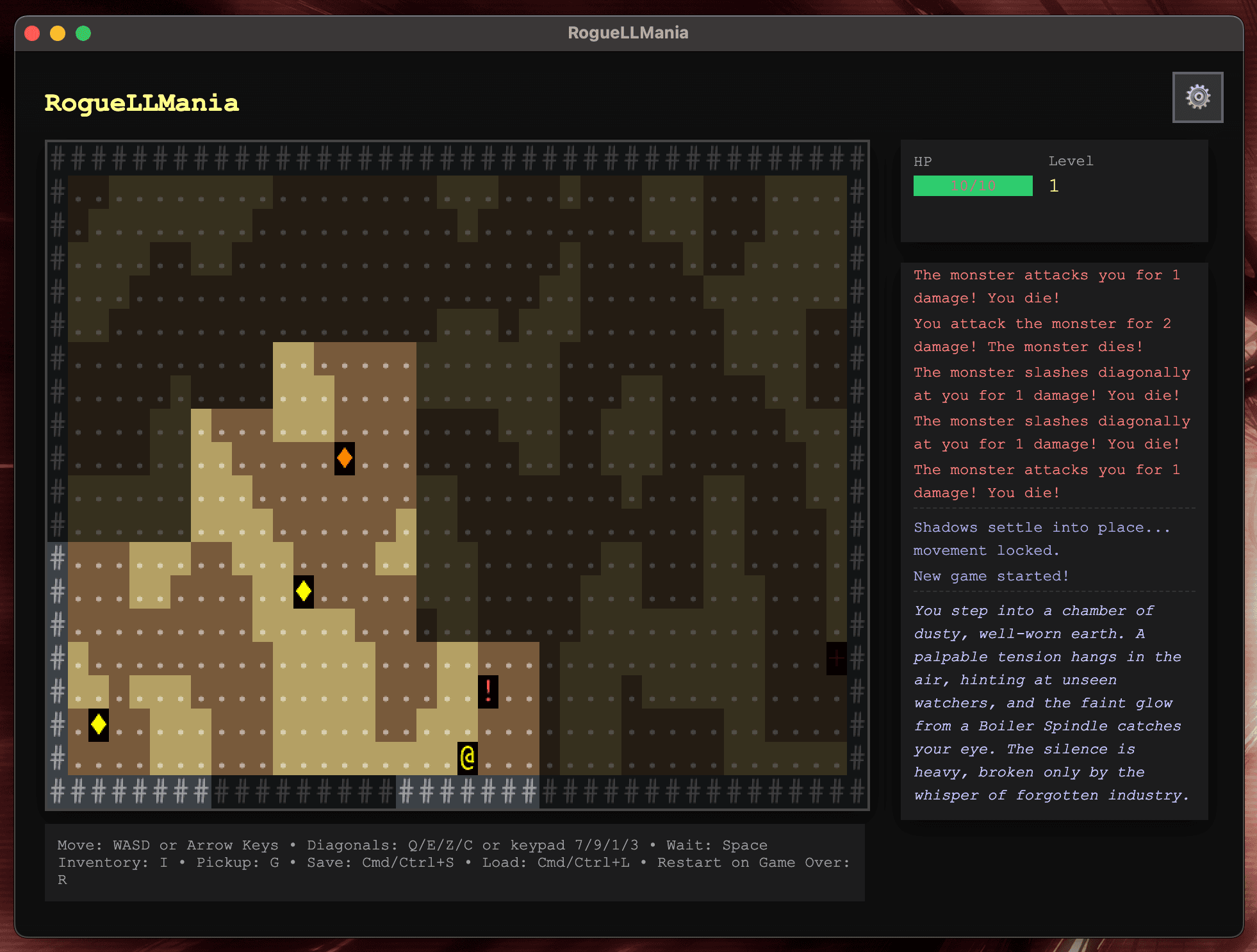Click the red exclamation mark tile

488,691
